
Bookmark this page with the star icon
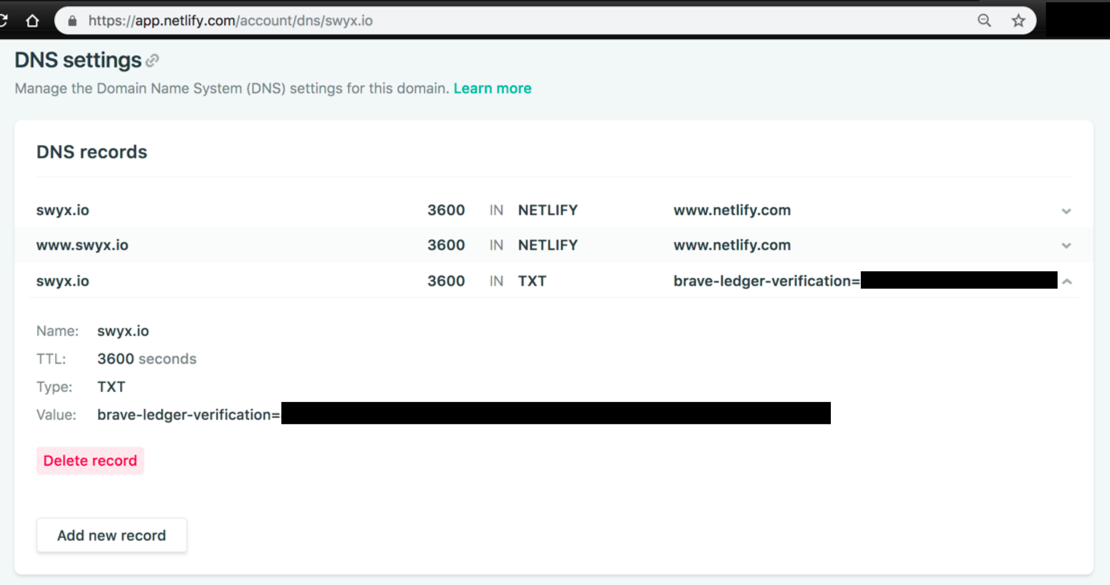coord(1018,20)
